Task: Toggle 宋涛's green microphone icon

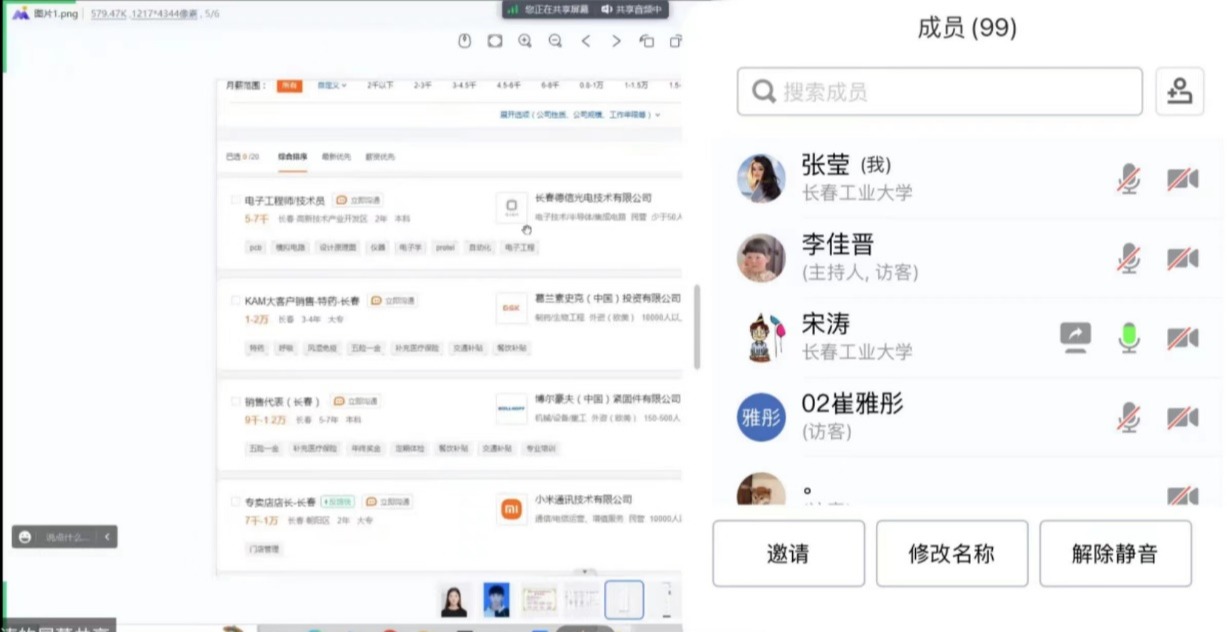Action: coord(1129,338)
